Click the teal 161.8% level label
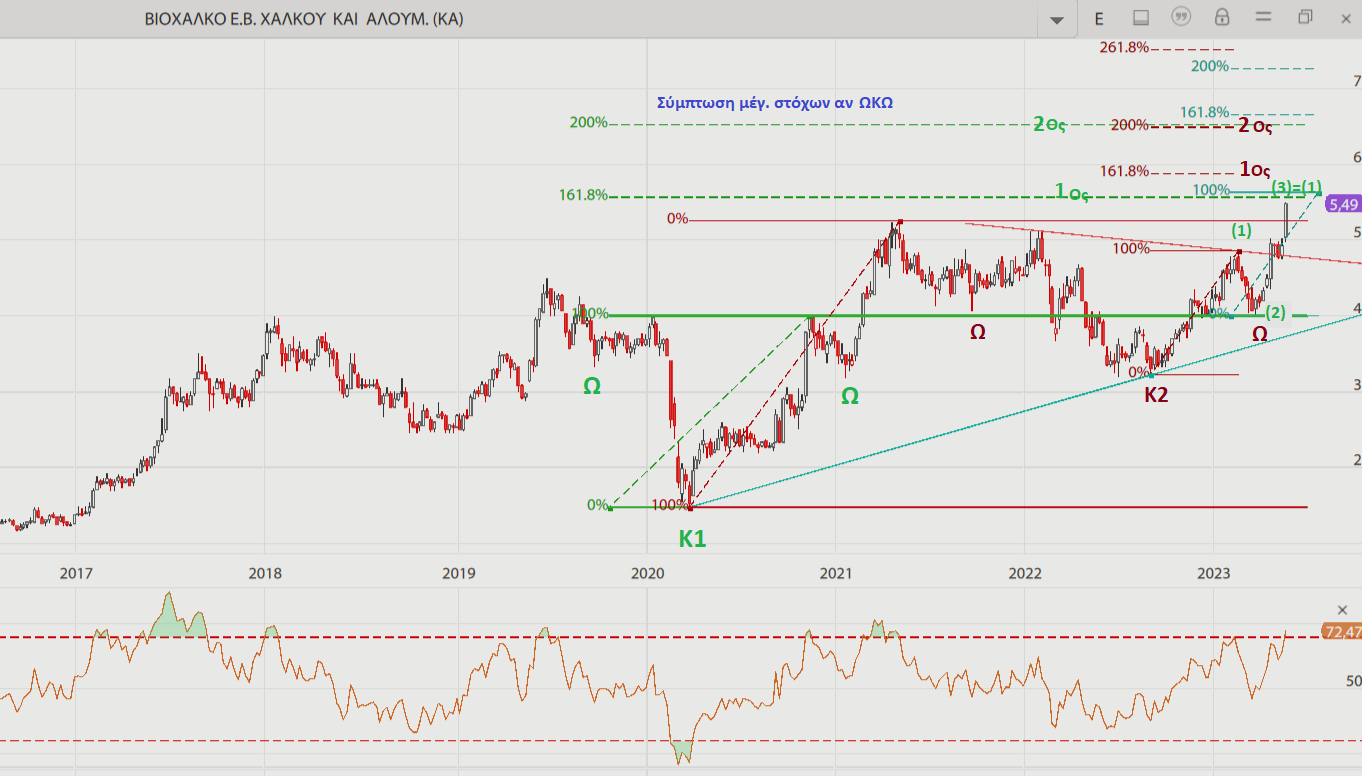The height and width of the screenshot is (776, 1362). (x=1204, y=112)
